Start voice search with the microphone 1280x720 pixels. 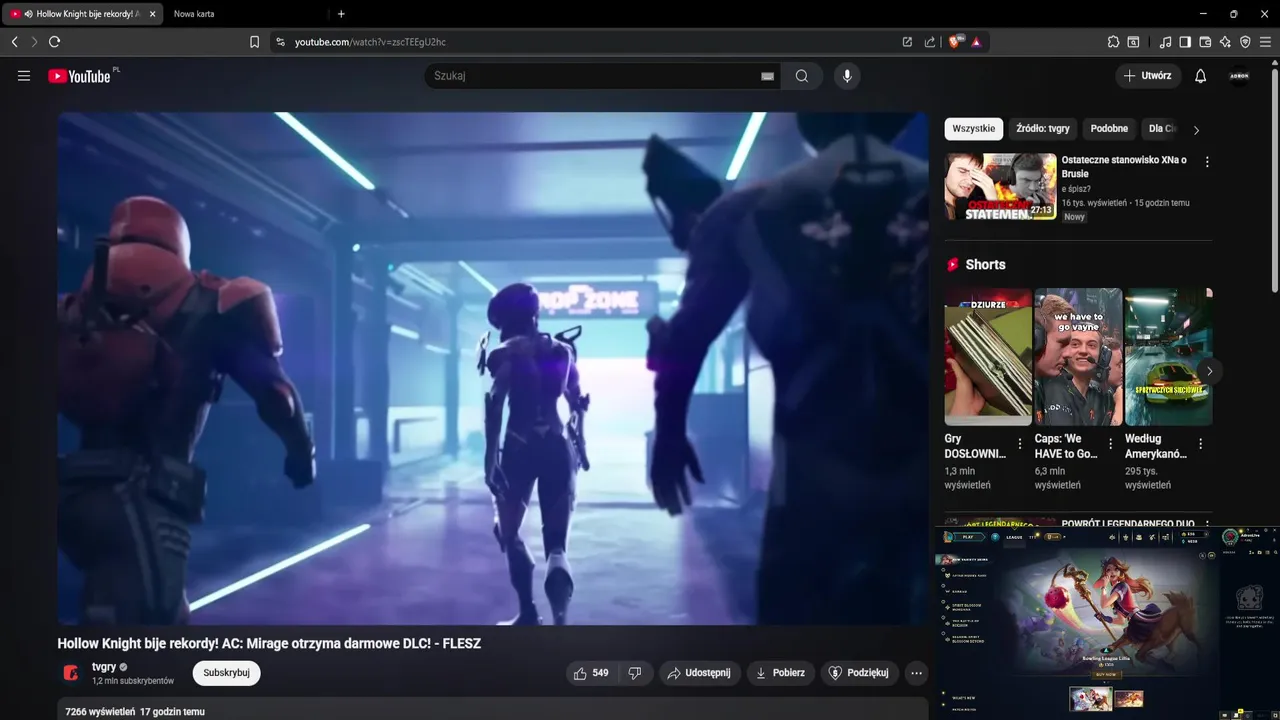pyautogui.click(x=847, y=76)
